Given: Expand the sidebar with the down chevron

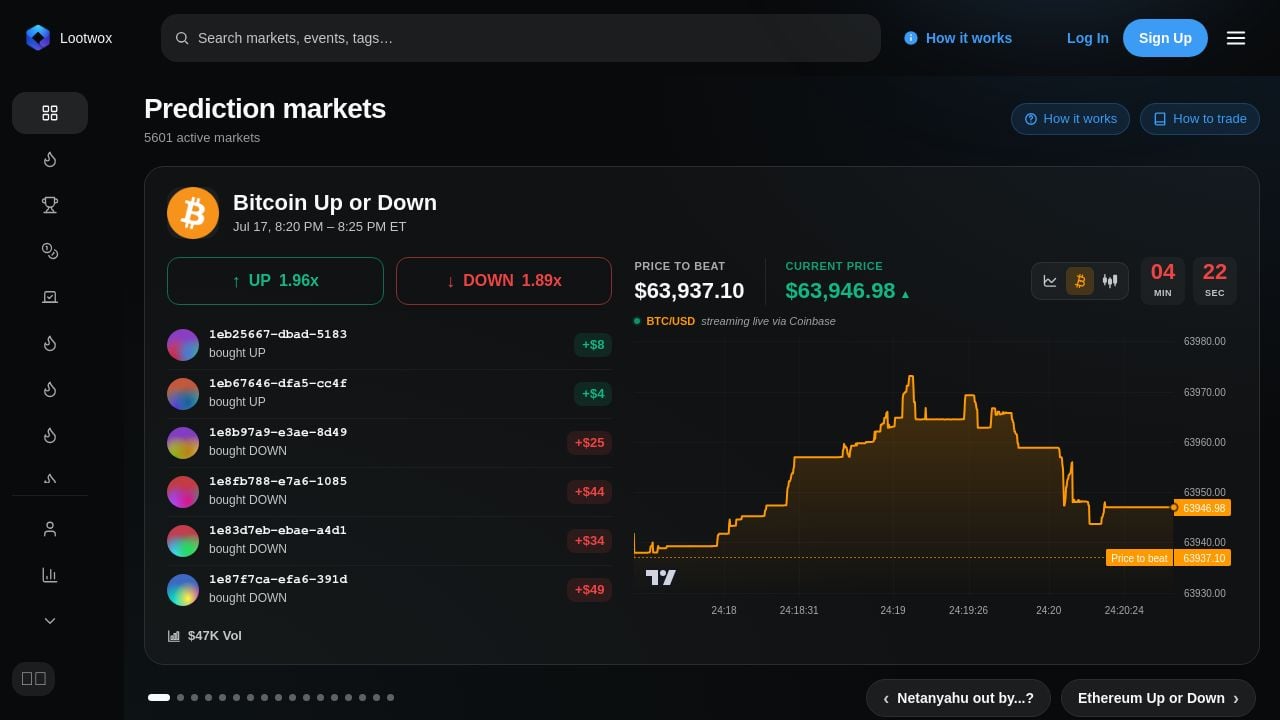Looking at the screenshot, I should [x=50, y=621].
